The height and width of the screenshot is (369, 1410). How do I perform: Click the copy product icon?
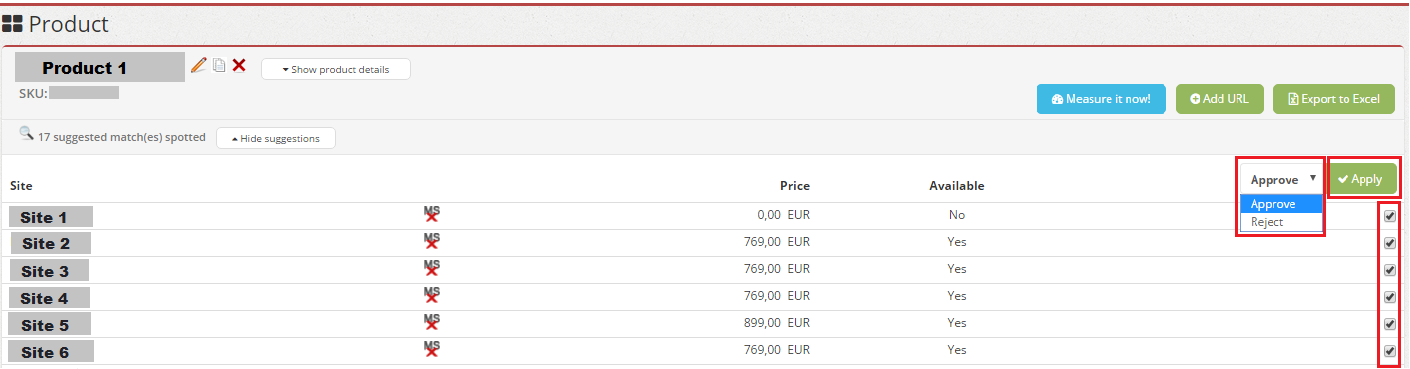point(219,65)
